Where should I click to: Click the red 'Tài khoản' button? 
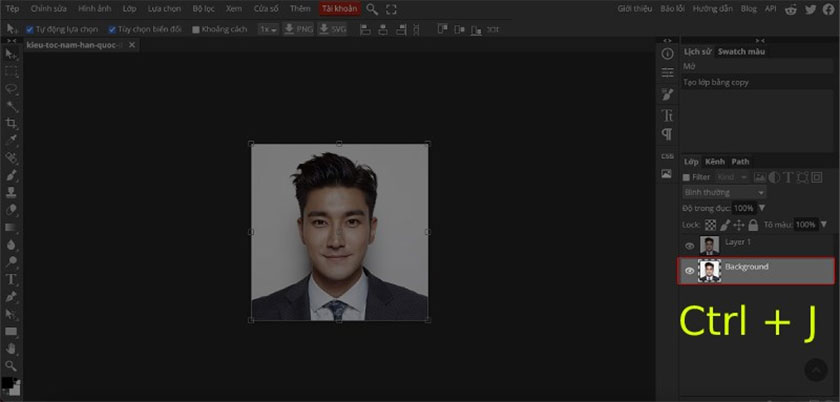click(338, 9)
